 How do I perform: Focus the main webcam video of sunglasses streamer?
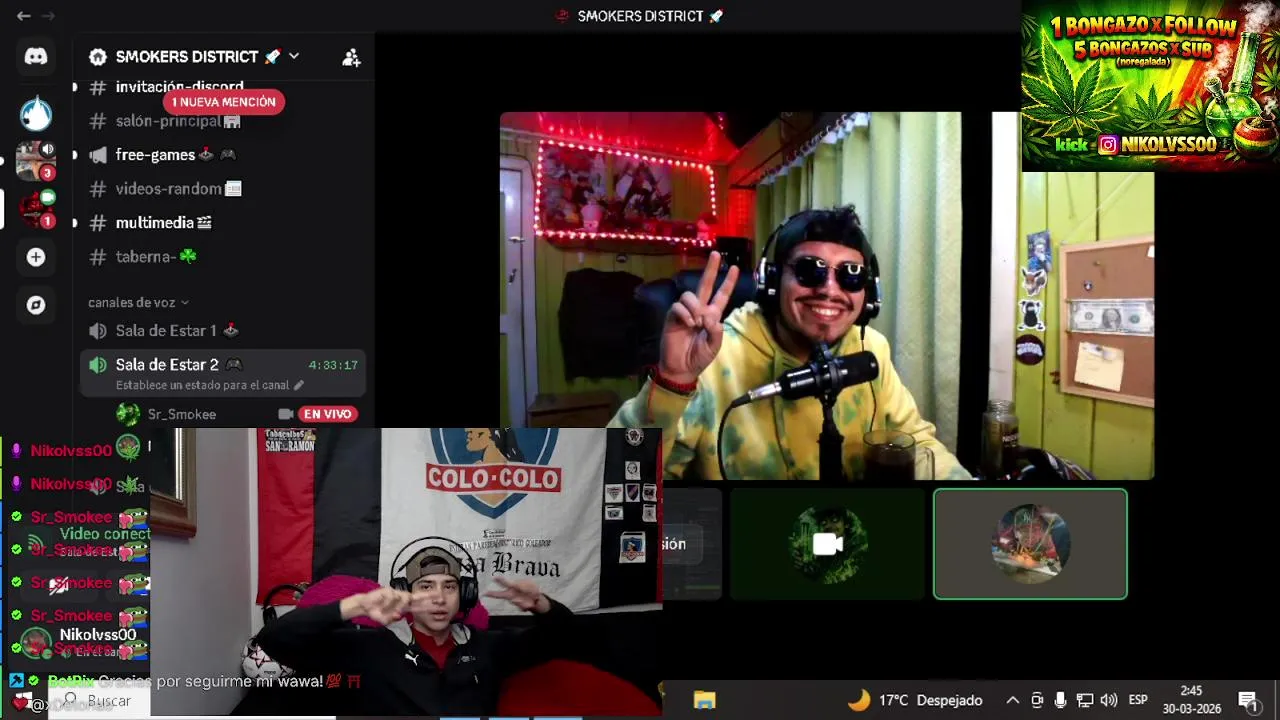826,296
